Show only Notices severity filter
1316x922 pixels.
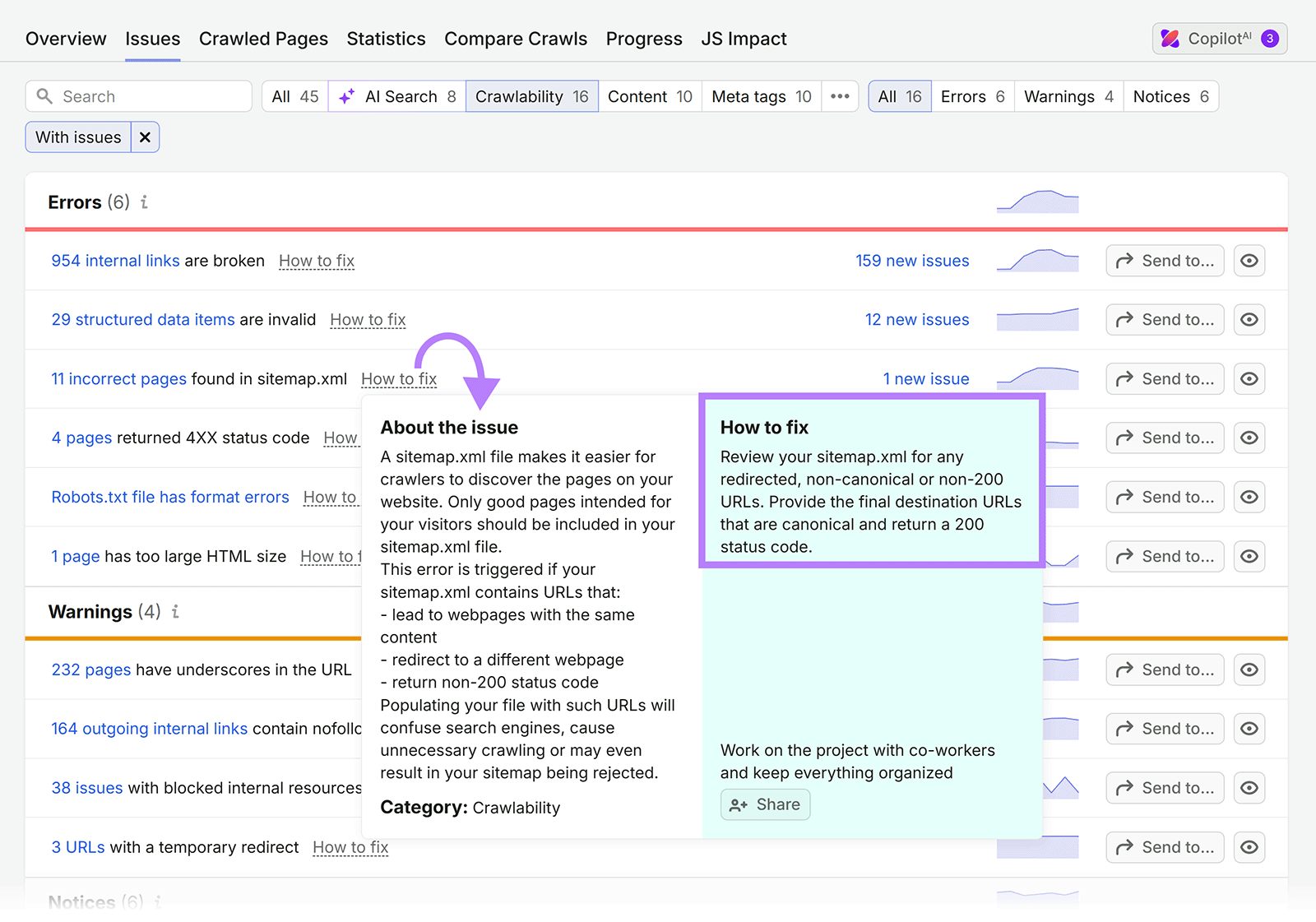coord(1171,96)
